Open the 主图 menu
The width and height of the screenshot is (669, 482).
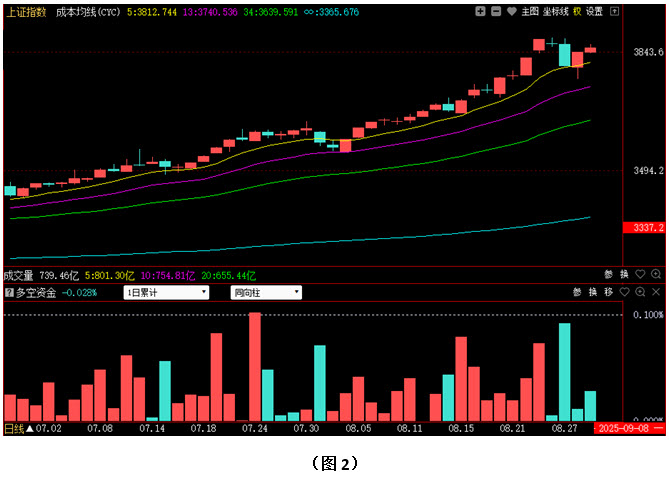(530, 12)
